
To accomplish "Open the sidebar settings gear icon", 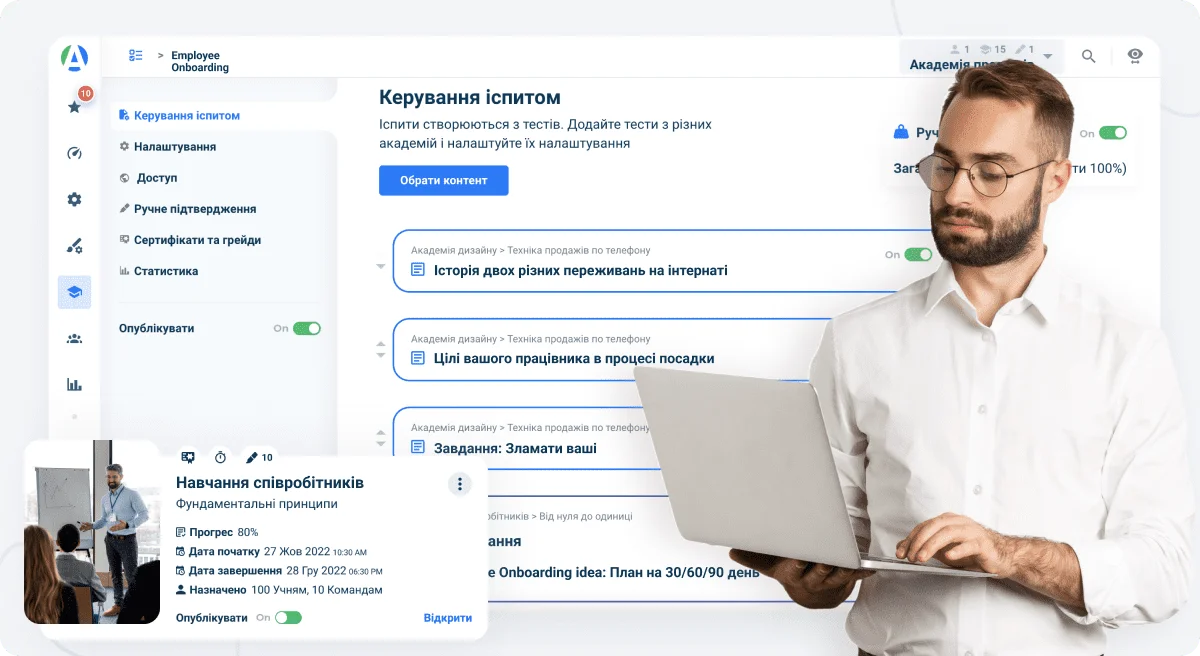I will [74, 199].
